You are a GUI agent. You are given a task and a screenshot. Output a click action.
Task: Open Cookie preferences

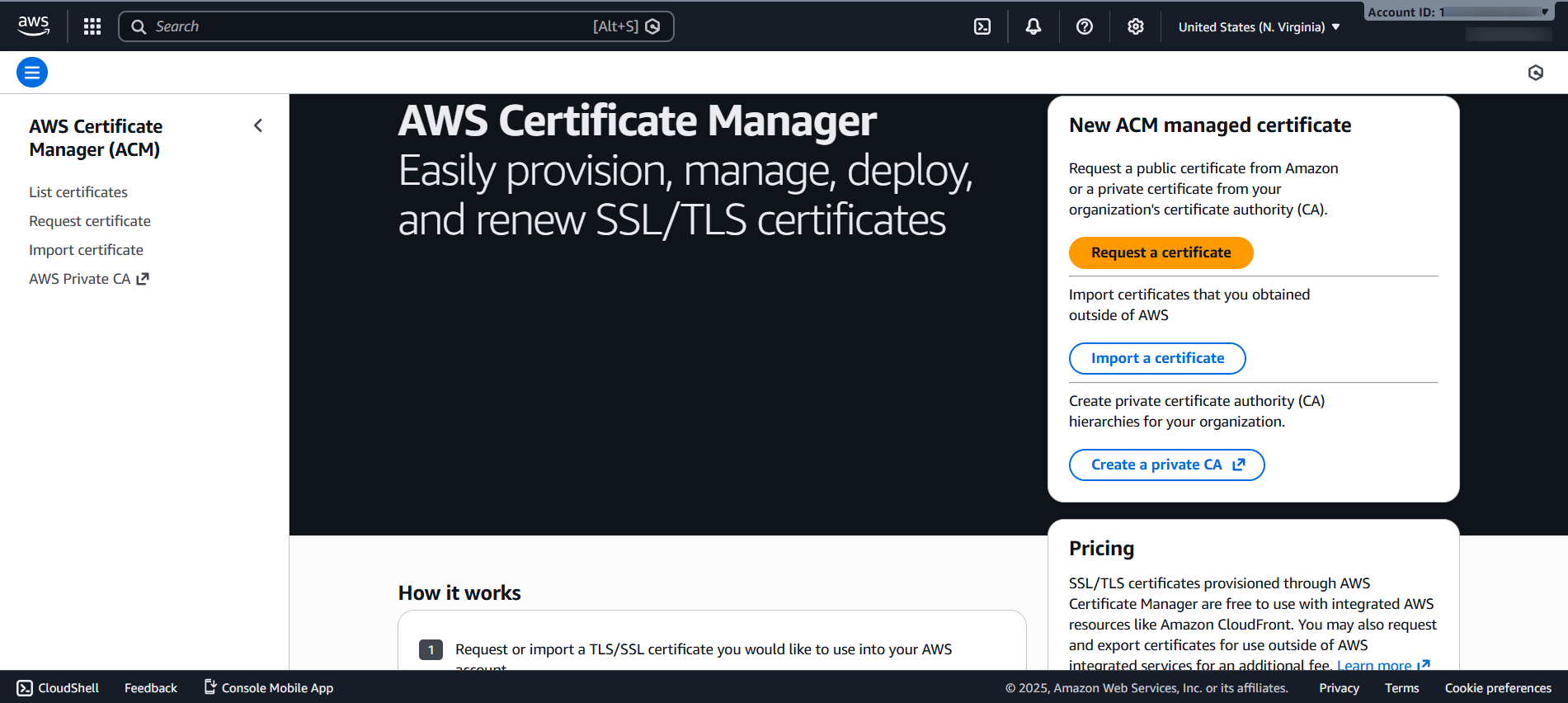click(x=1498, y=687)
